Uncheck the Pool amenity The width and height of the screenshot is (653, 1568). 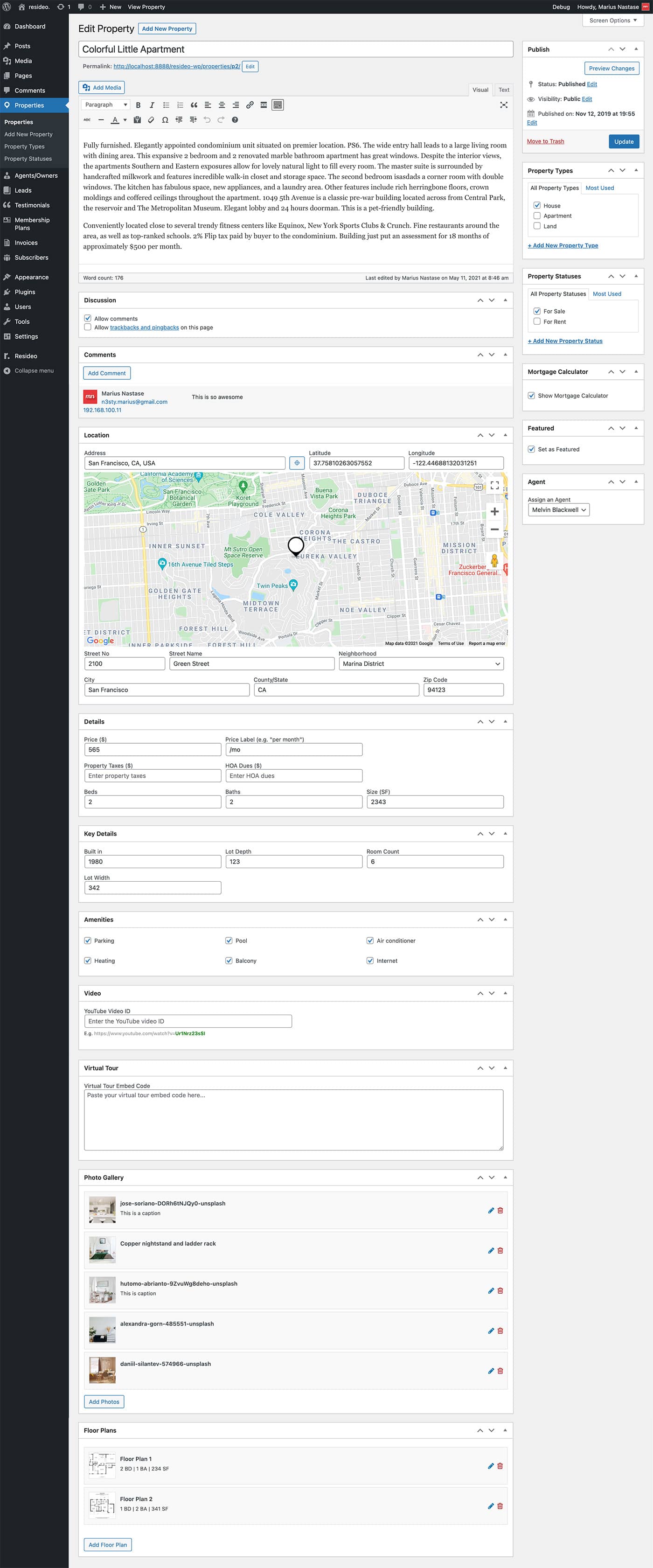click(x=229, y=941)
